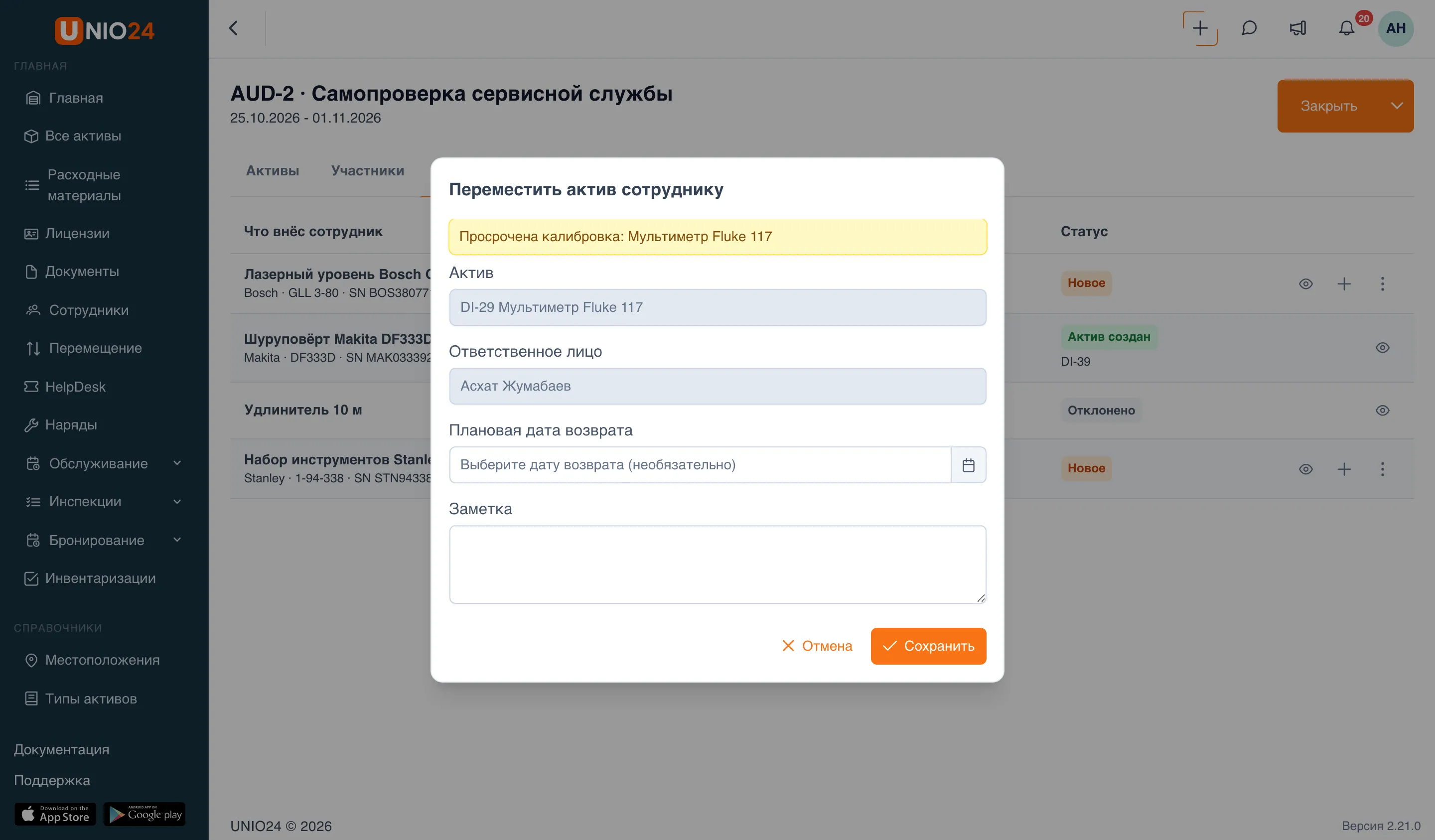Click the Отклонено status badge

coord(1101,410)
